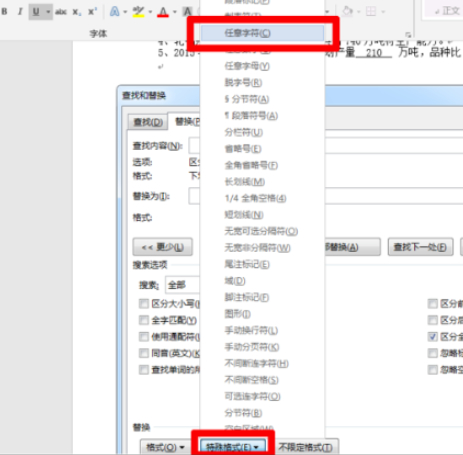Click the 不限定格式(T) button
Image resolution: width=463 pixels, height=455 pixels.
point(306,447)
